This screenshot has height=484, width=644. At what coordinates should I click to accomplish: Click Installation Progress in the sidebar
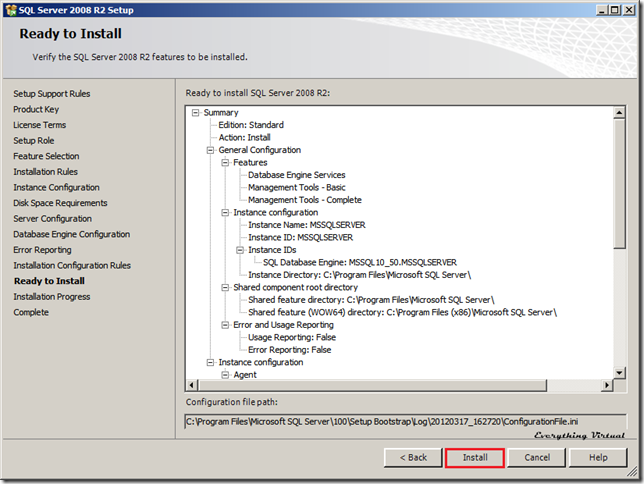[x=52, y=297]
